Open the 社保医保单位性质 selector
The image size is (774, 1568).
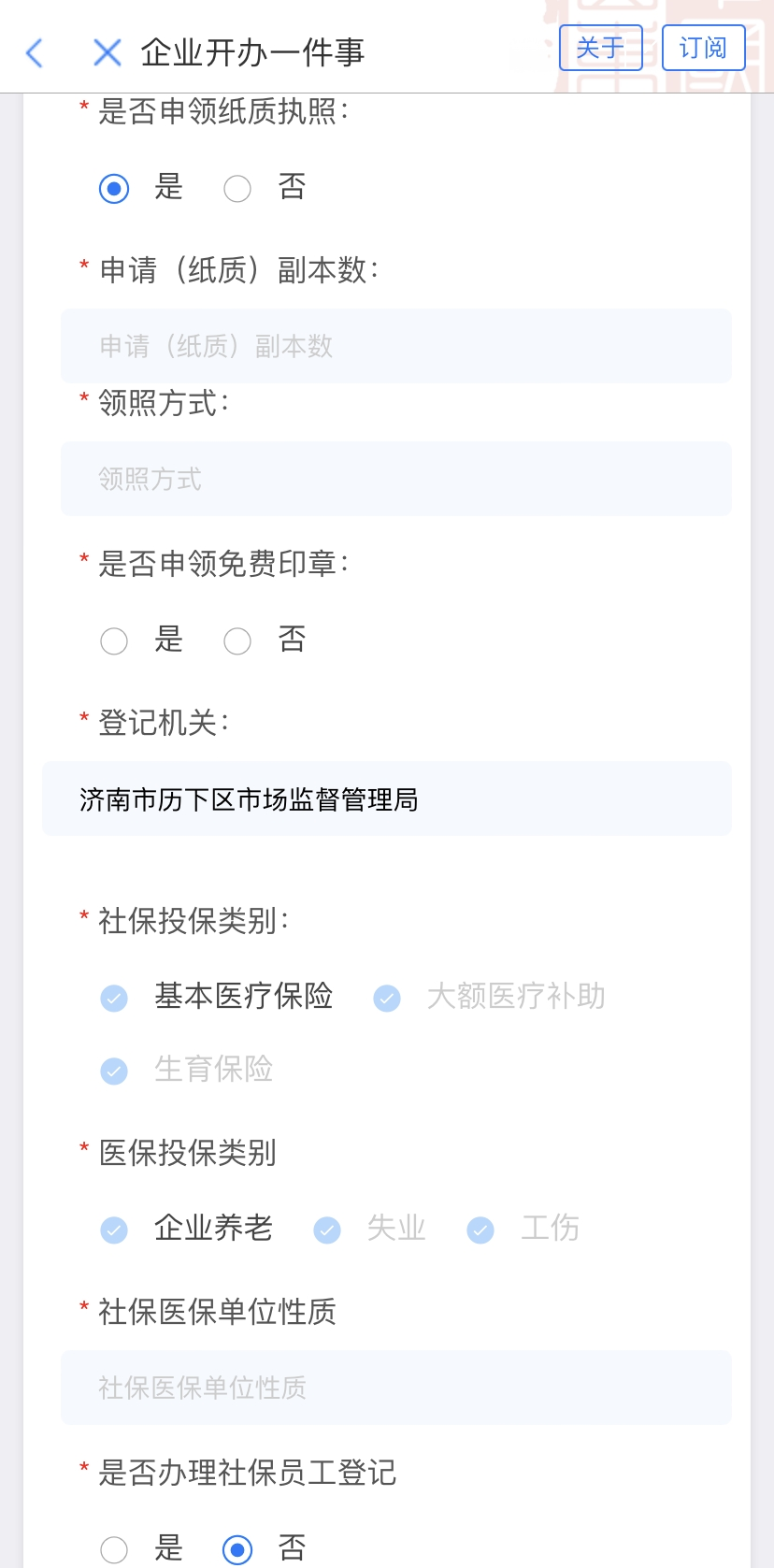pyautogui.click(x=395, y=1388)
